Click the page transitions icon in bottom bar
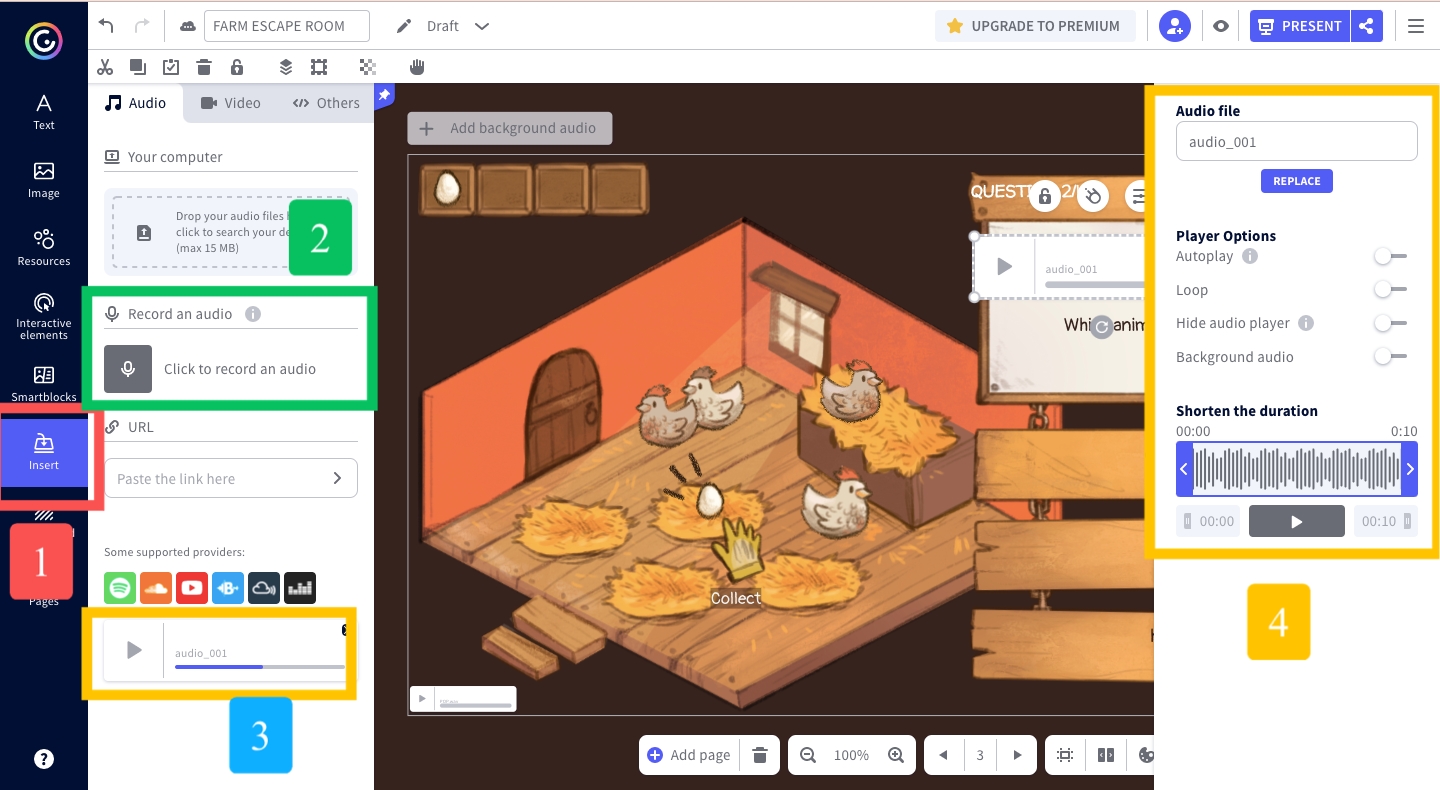Viewport: 1440px width, 790px height. point(1105,755)
